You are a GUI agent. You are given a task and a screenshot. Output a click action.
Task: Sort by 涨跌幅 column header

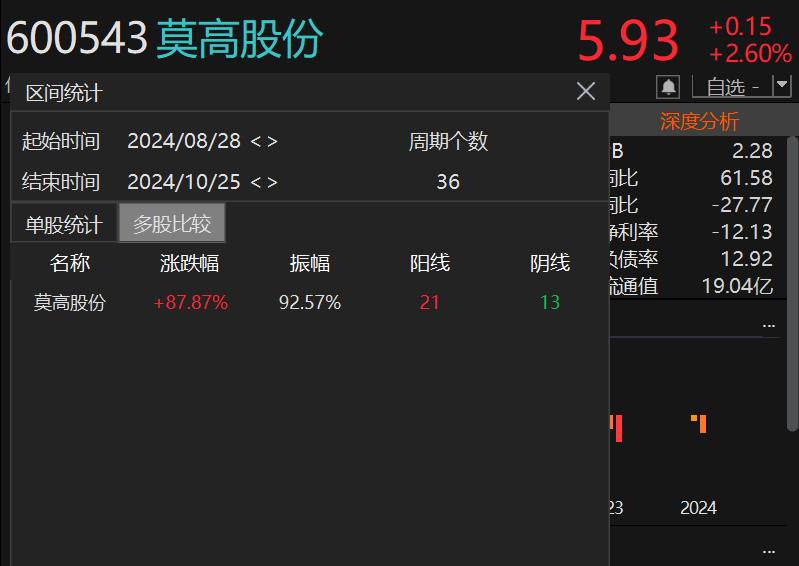point(190,263)
